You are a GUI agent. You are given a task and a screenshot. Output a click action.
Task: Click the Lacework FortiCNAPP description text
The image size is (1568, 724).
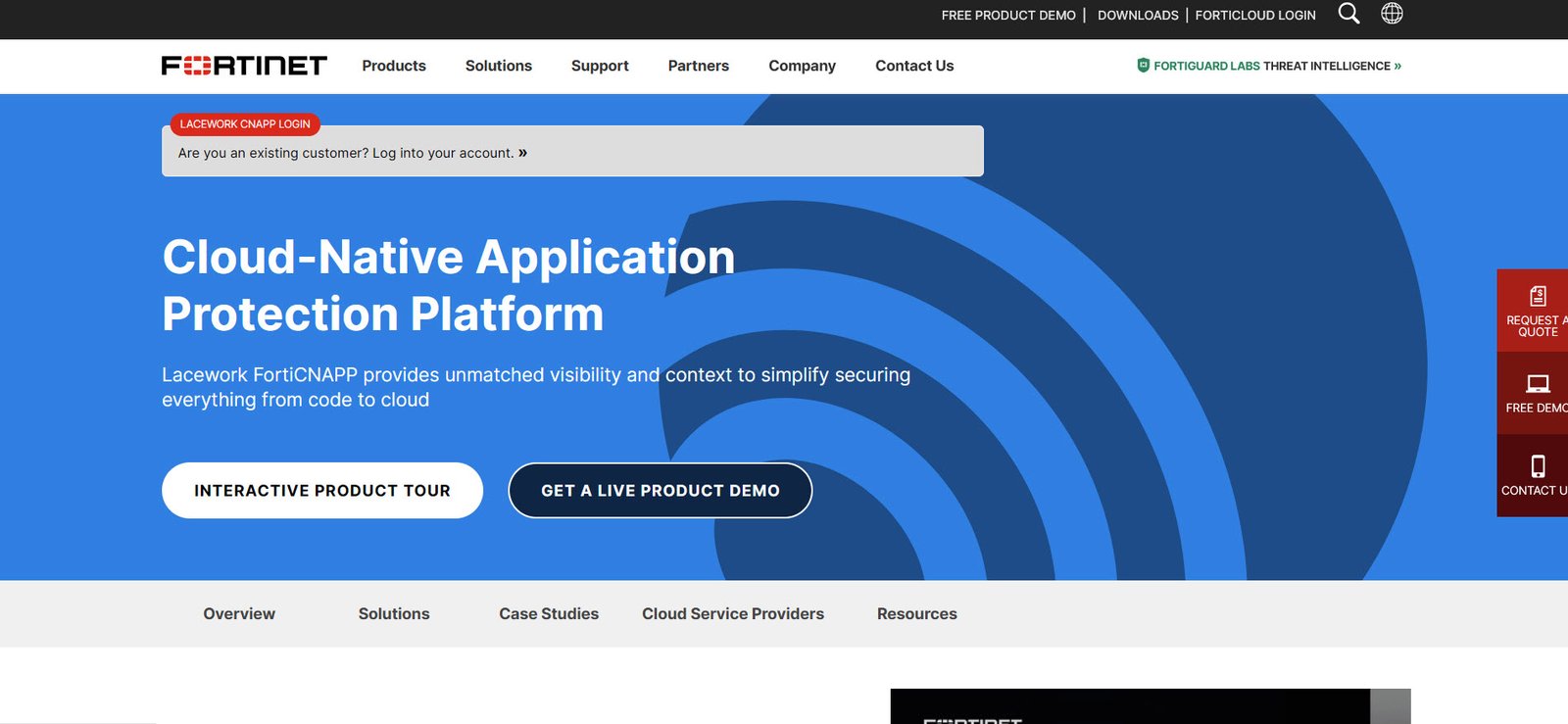coord(536,387)
